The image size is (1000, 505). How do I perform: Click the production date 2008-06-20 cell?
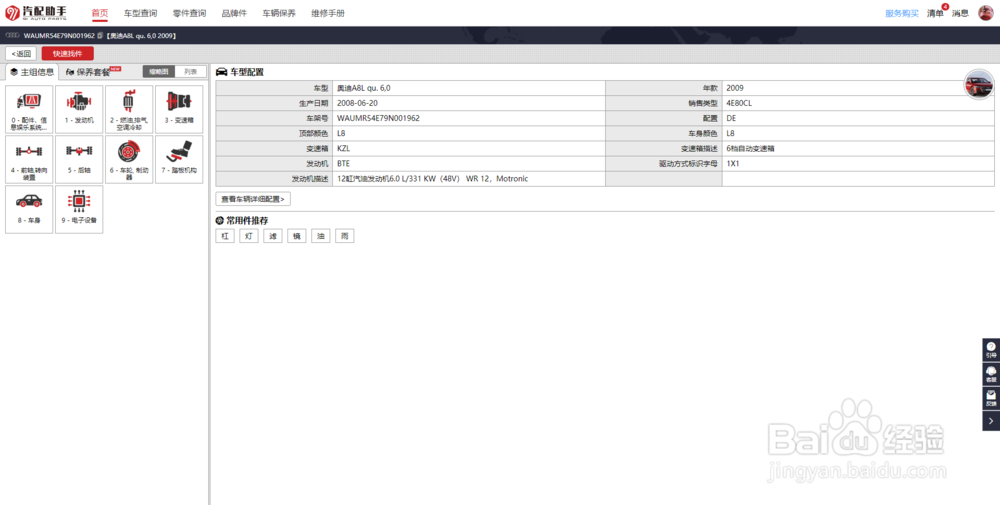click(469, 103)
